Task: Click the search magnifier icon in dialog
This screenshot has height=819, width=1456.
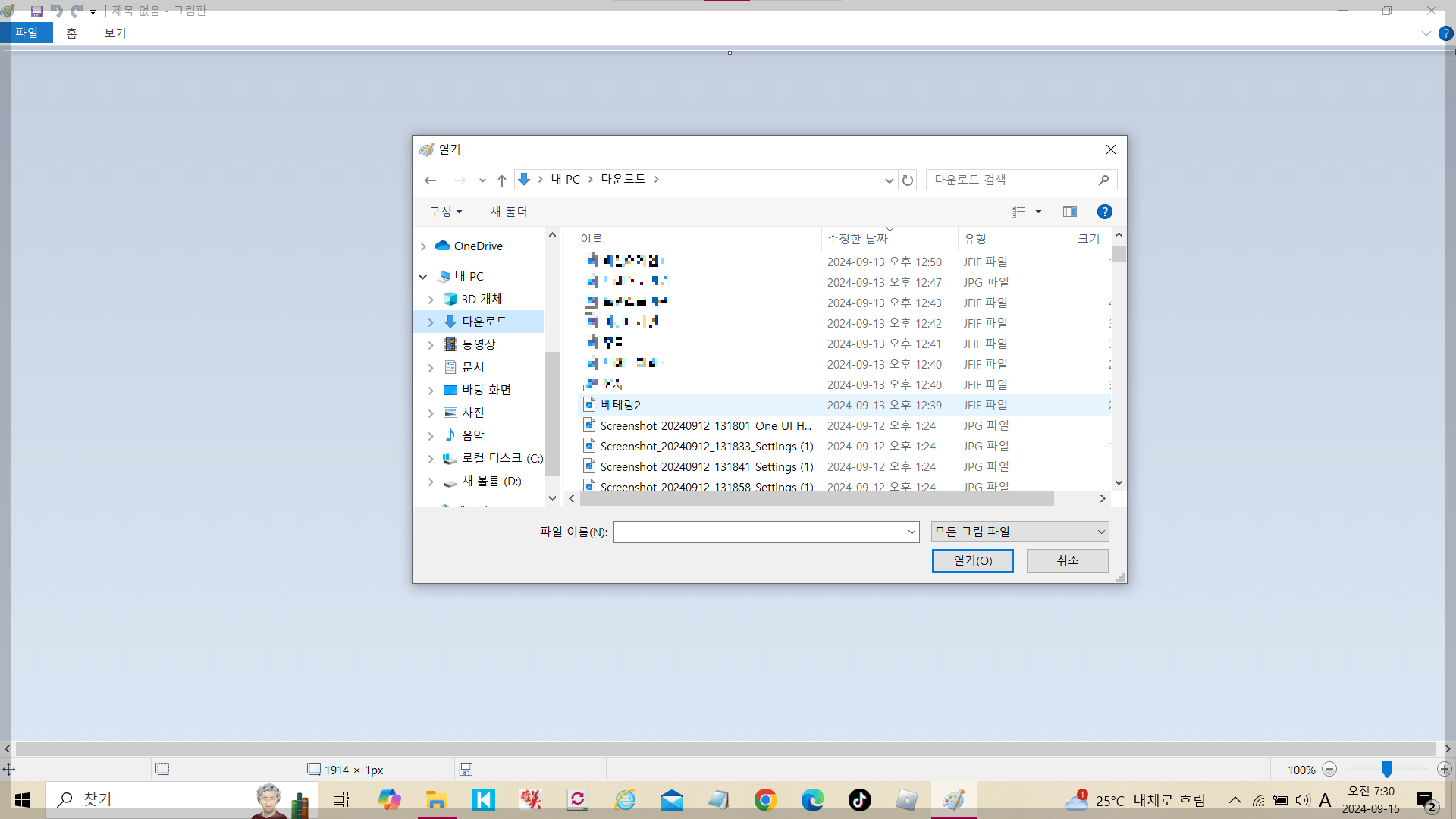Action: click(x=1103, y=180)
